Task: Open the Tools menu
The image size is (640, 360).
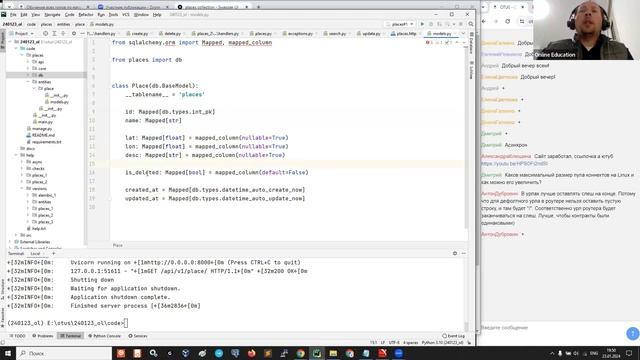Action: click(x=113, y=15)
